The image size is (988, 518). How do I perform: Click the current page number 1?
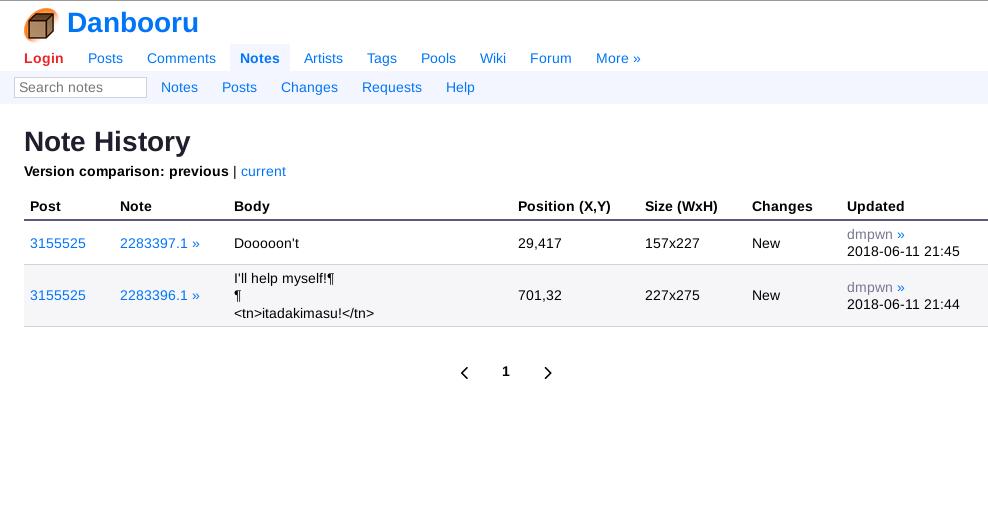tap(505, 372)
